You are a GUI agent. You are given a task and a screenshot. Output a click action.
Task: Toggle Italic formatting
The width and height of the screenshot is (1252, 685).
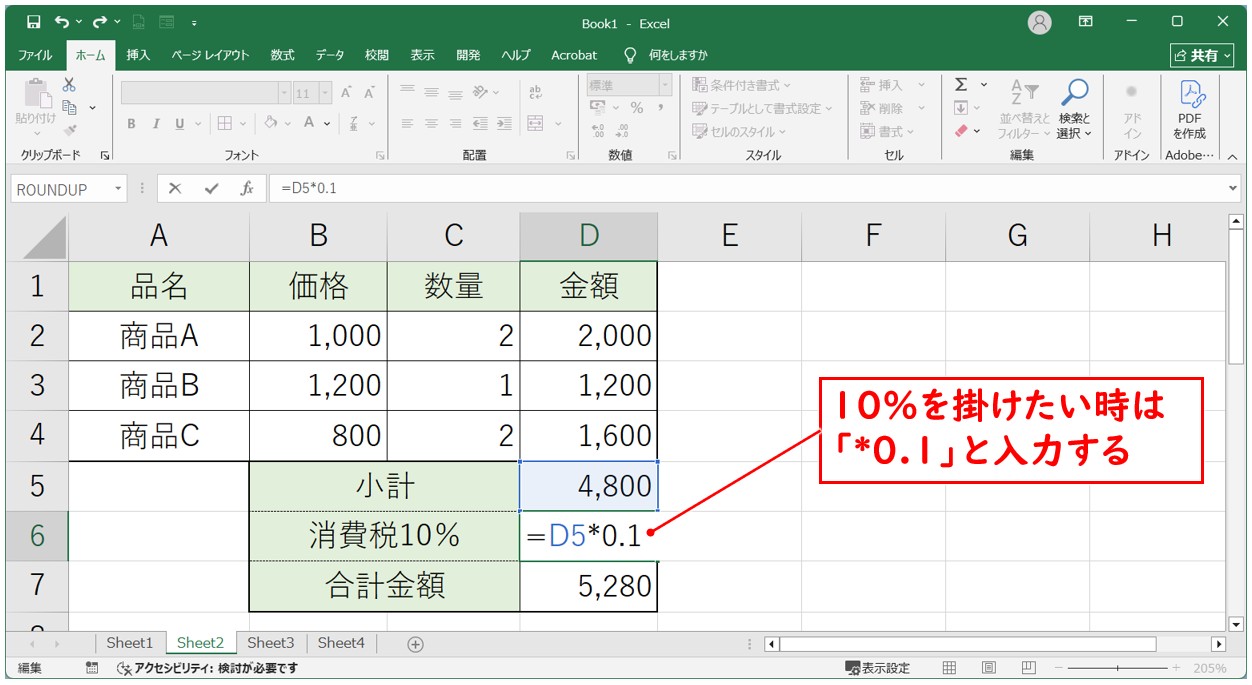[155, 124]
